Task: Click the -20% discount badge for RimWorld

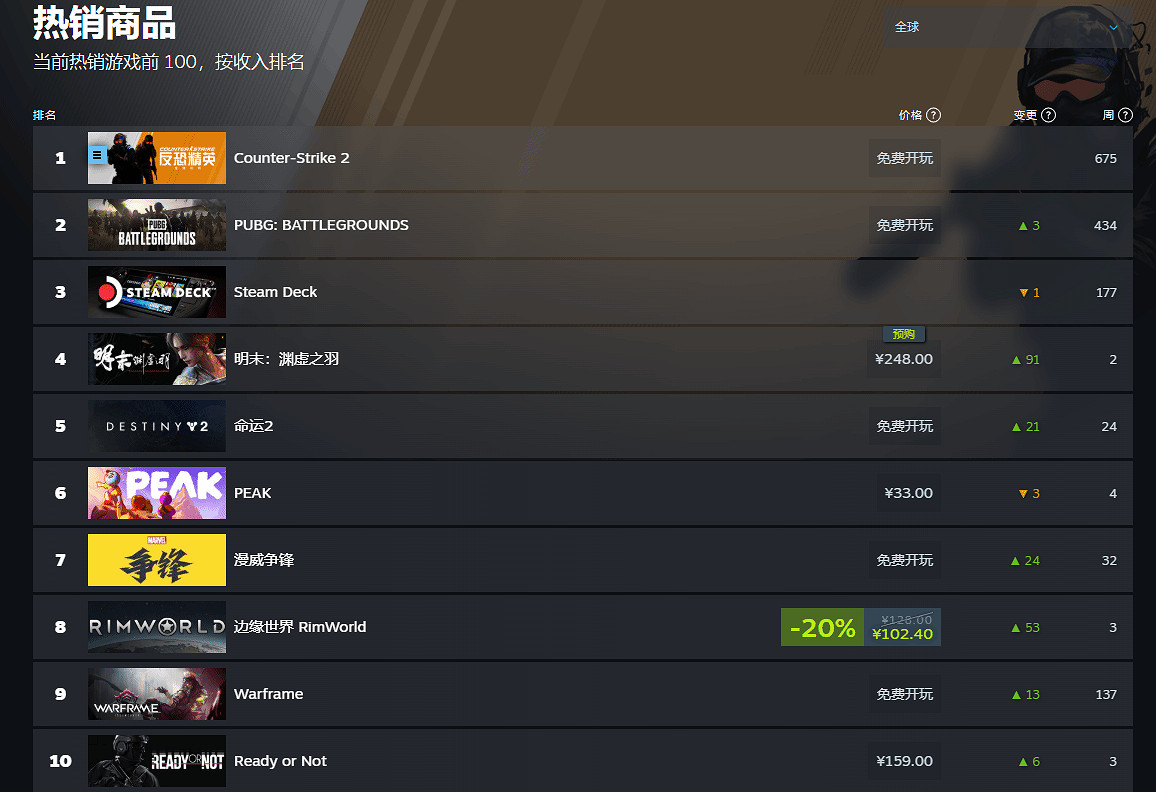Action: (x=822, y=627)
